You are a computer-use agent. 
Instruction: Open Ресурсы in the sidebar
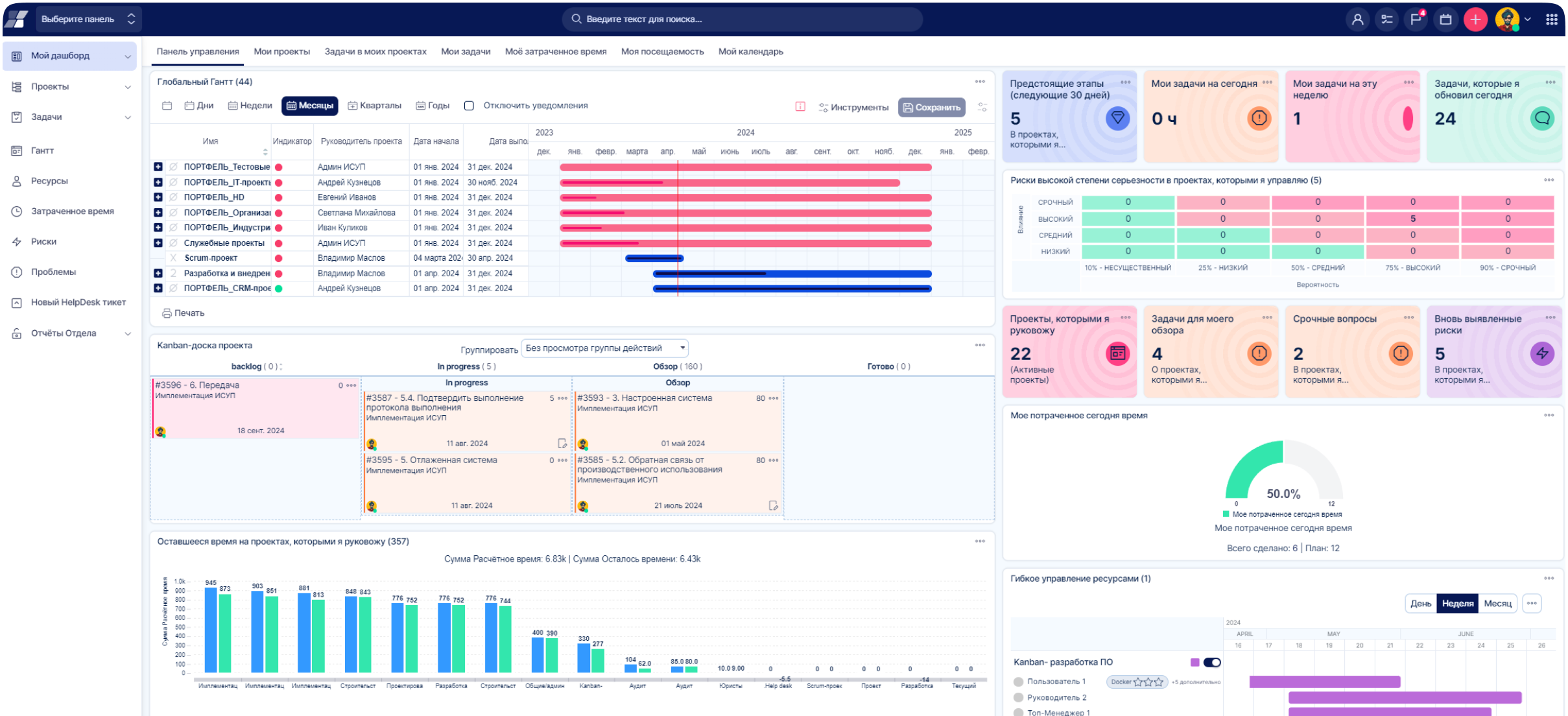point(49,181)
